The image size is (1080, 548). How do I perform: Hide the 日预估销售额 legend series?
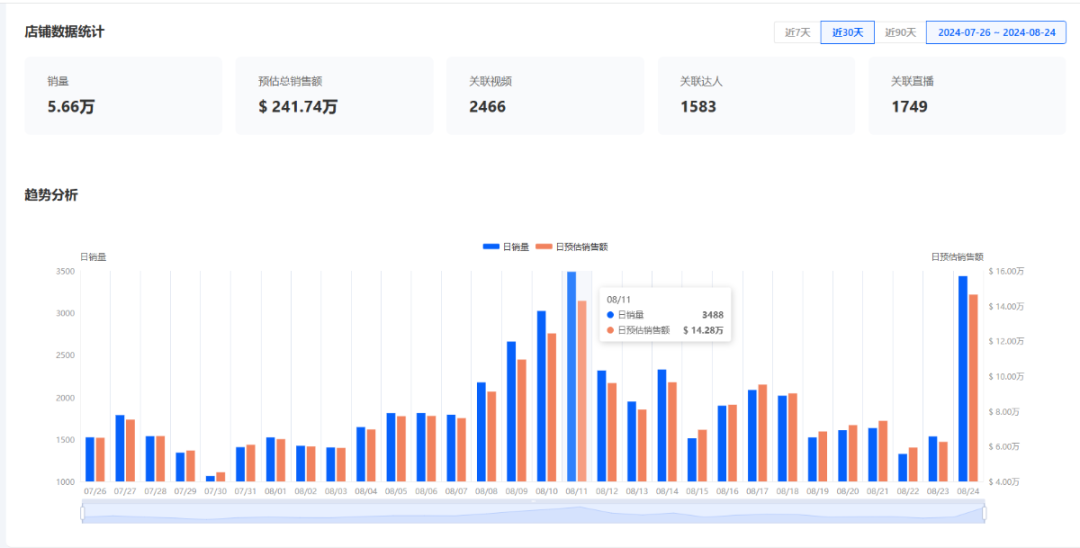tap(572, 246)
